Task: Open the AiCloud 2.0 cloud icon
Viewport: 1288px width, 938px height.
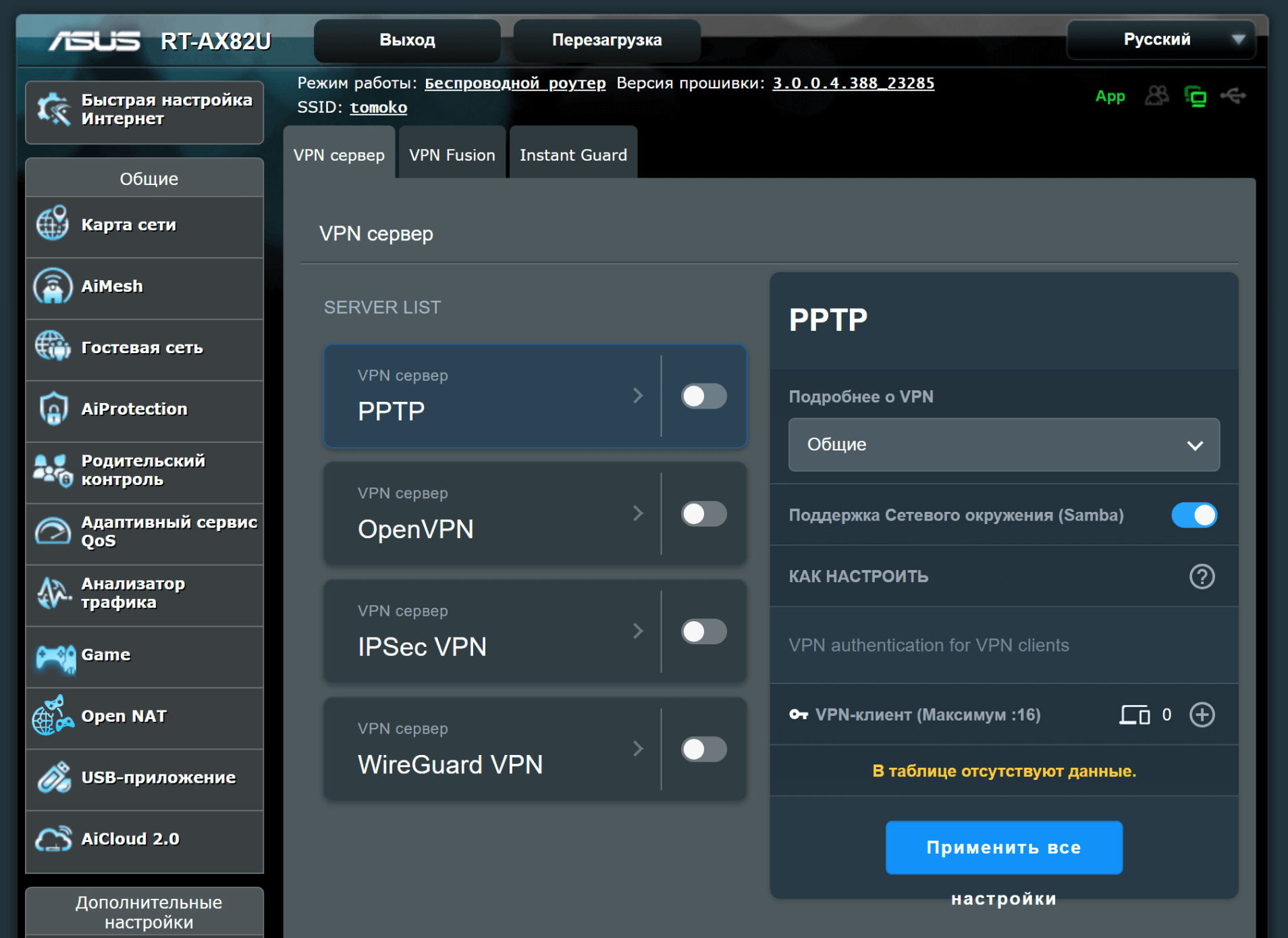Action: coord(53,839)
